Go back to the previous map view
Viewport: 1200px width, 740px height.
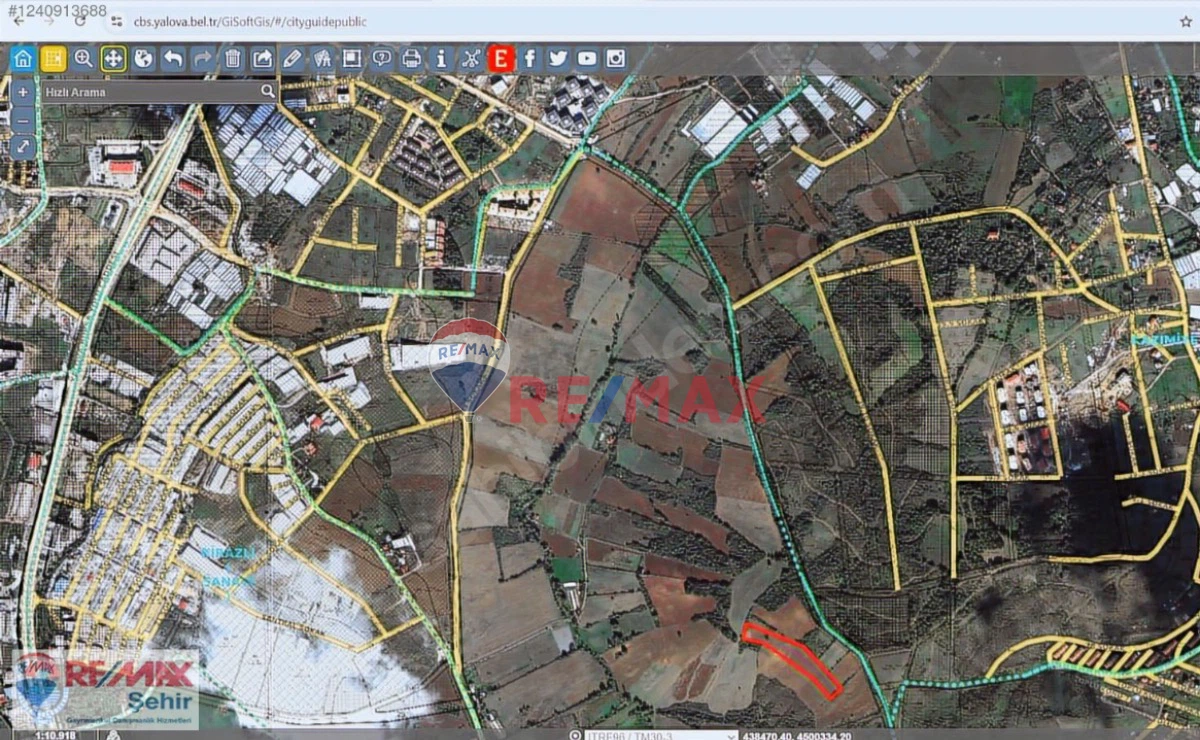click(x=173, y=59)
